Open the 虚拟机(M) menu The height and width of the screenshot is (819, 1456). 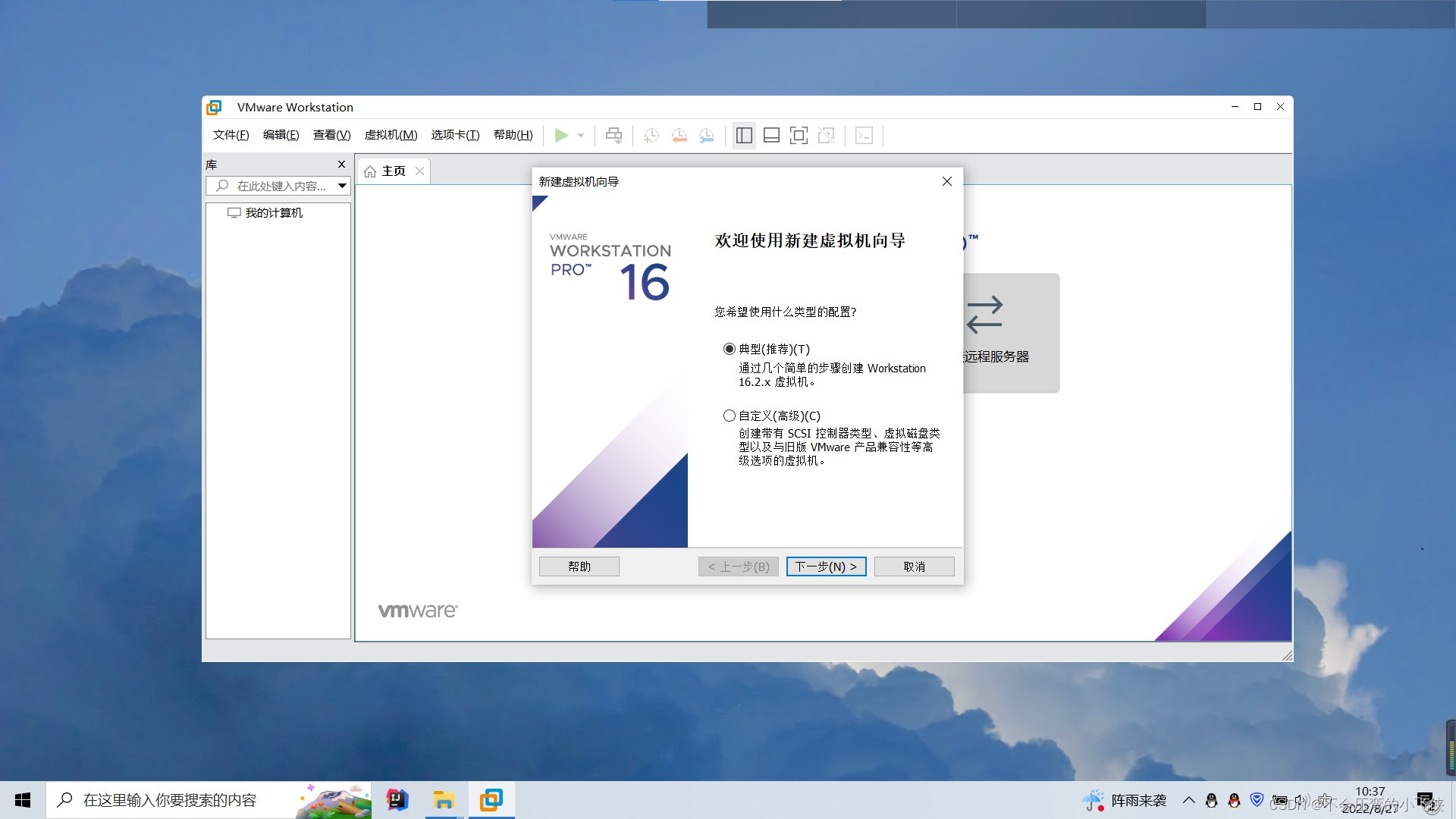coord(391,135)
